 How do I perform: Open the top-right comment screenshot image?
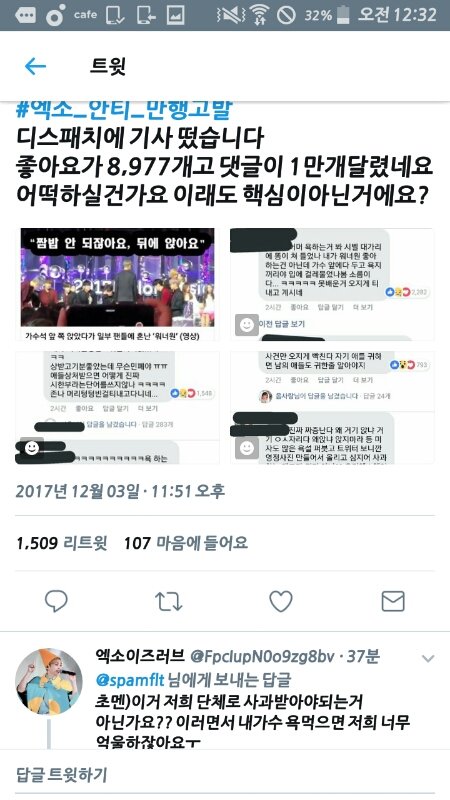pos(332,284)
